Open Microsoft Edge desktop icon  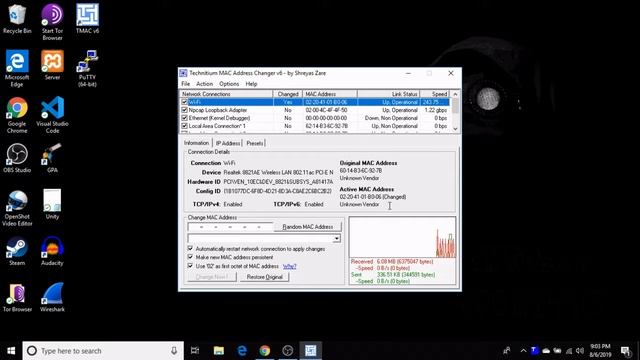pos(17,68)
